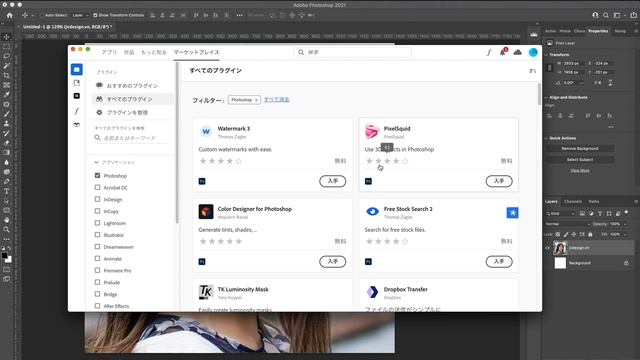640x360 pixels.
Task: Select the manage plugins sidebar item
Action: coord(133,112)
